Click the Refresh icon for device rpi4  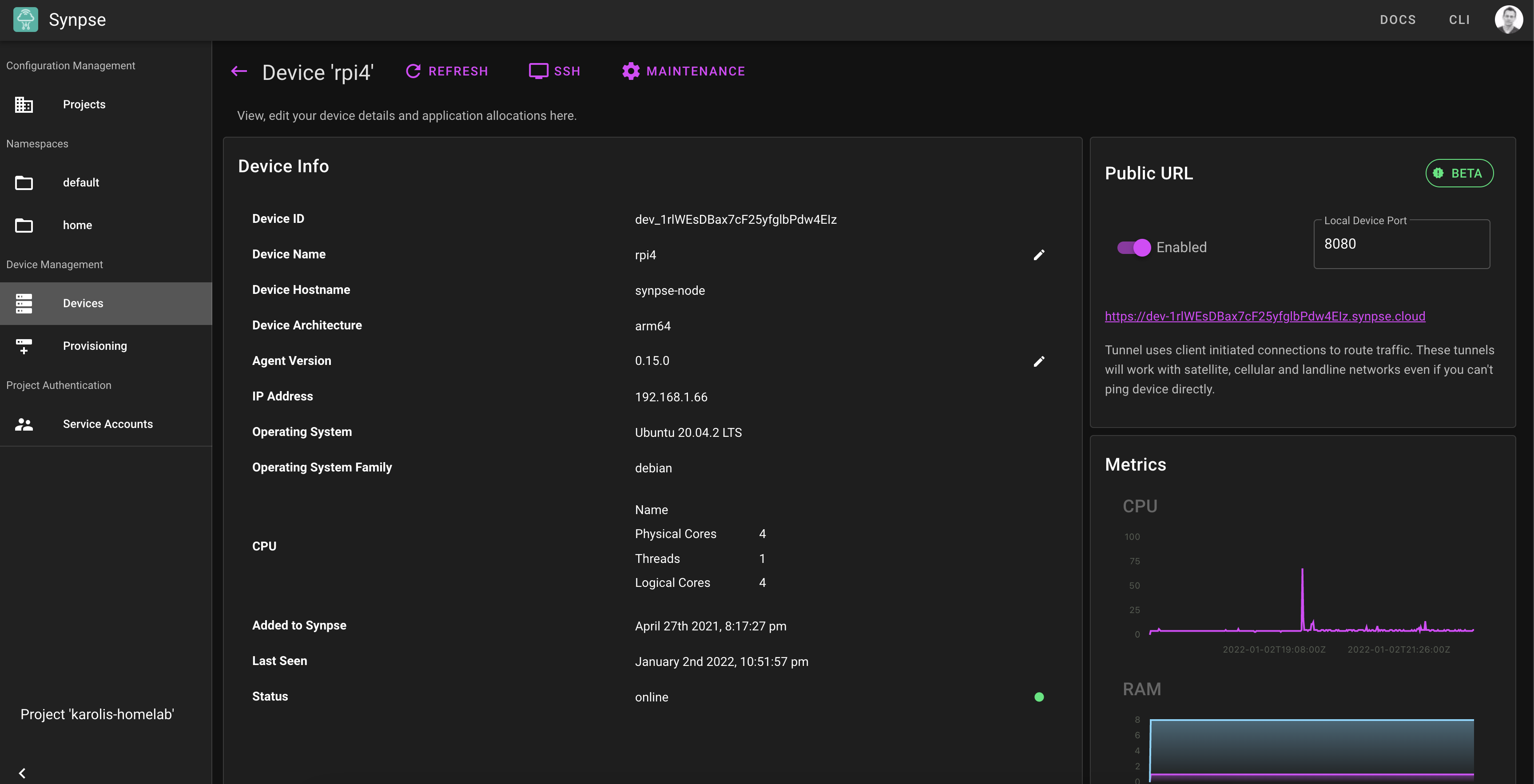413,71
